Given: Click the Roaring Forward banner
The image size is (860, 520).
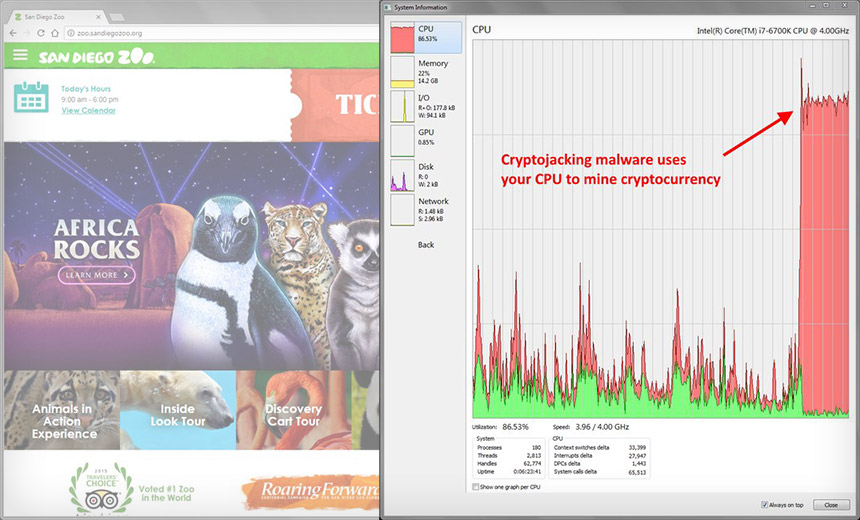Looking at the screenshot, I should click(310, 491).
